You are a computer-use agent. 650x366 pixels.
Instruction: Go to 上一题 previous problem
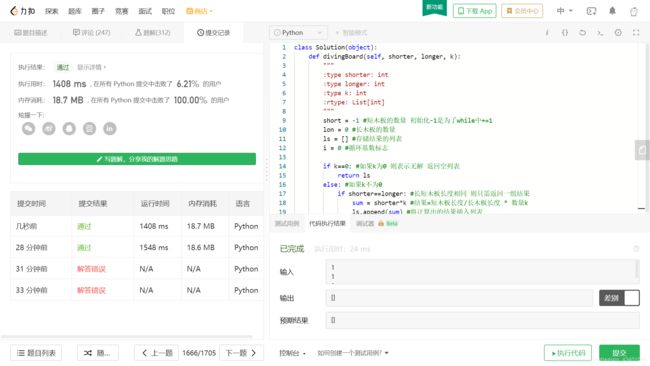157,353
